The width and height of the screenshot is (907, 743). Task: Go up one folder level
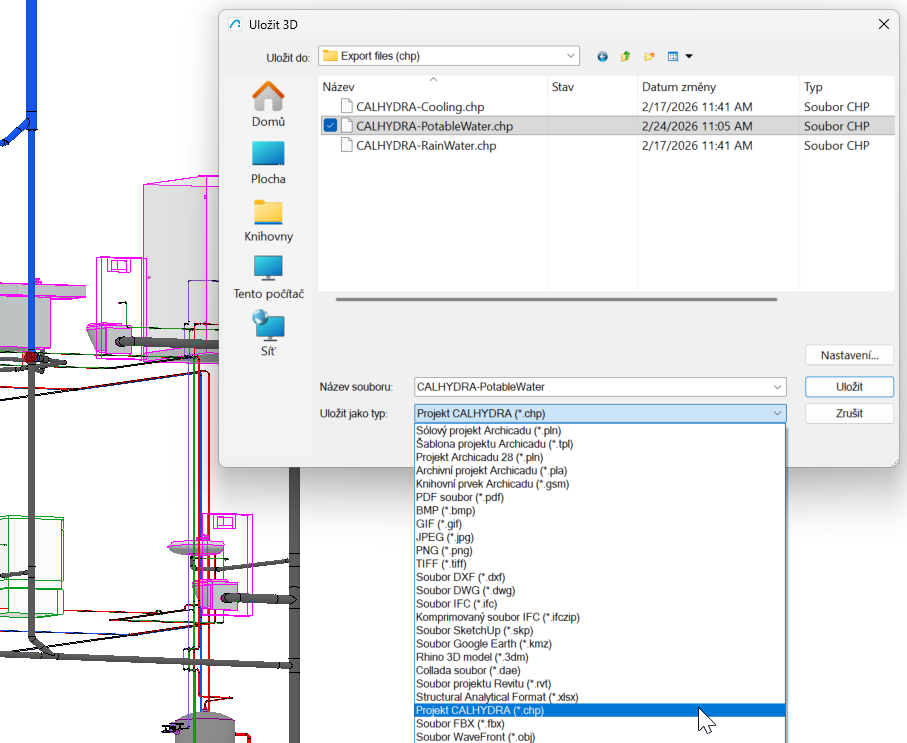[x=626, y=57]
